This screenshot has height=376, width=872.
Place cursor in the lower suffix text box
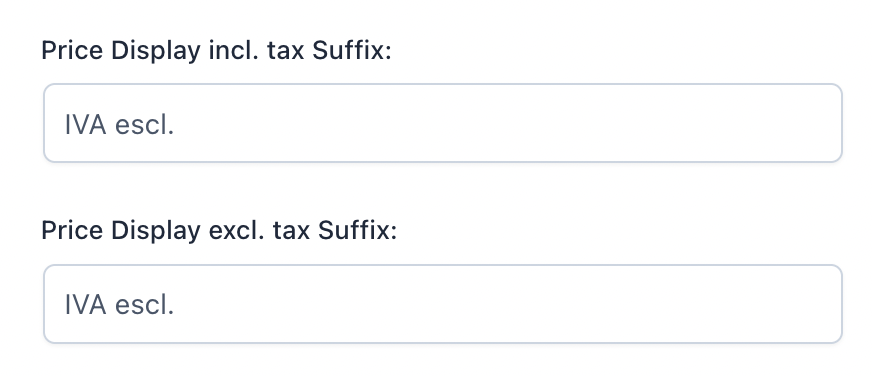443,304
